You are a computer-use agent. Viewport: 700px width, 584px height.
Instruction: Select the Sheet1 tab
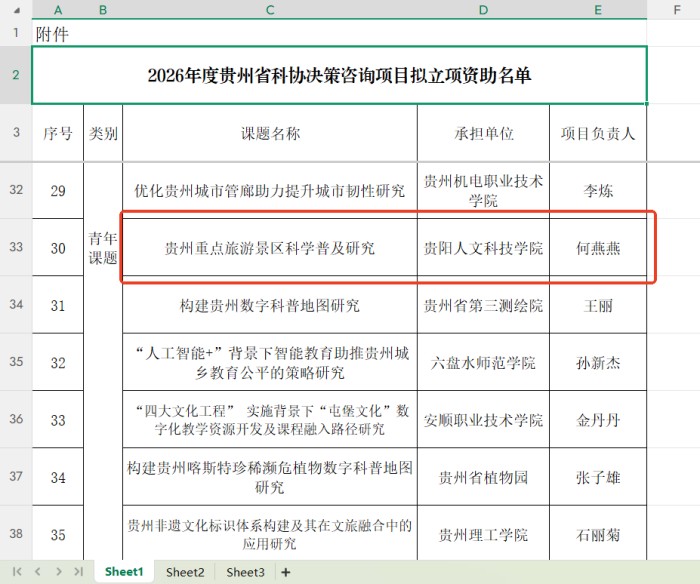click(125, 572)
